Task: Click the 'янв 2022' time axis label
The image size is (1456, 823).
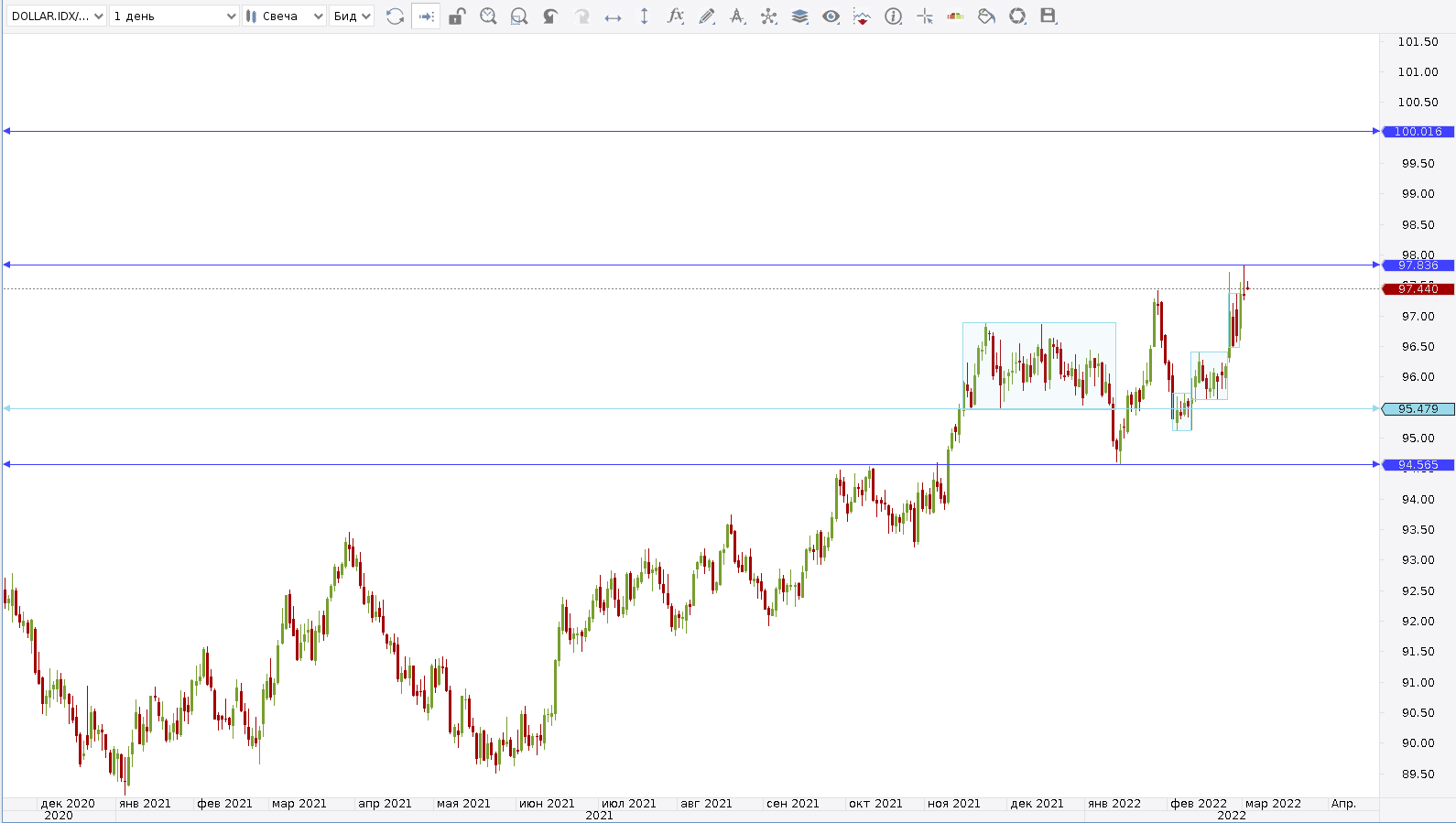Action: pos(1114,804)
